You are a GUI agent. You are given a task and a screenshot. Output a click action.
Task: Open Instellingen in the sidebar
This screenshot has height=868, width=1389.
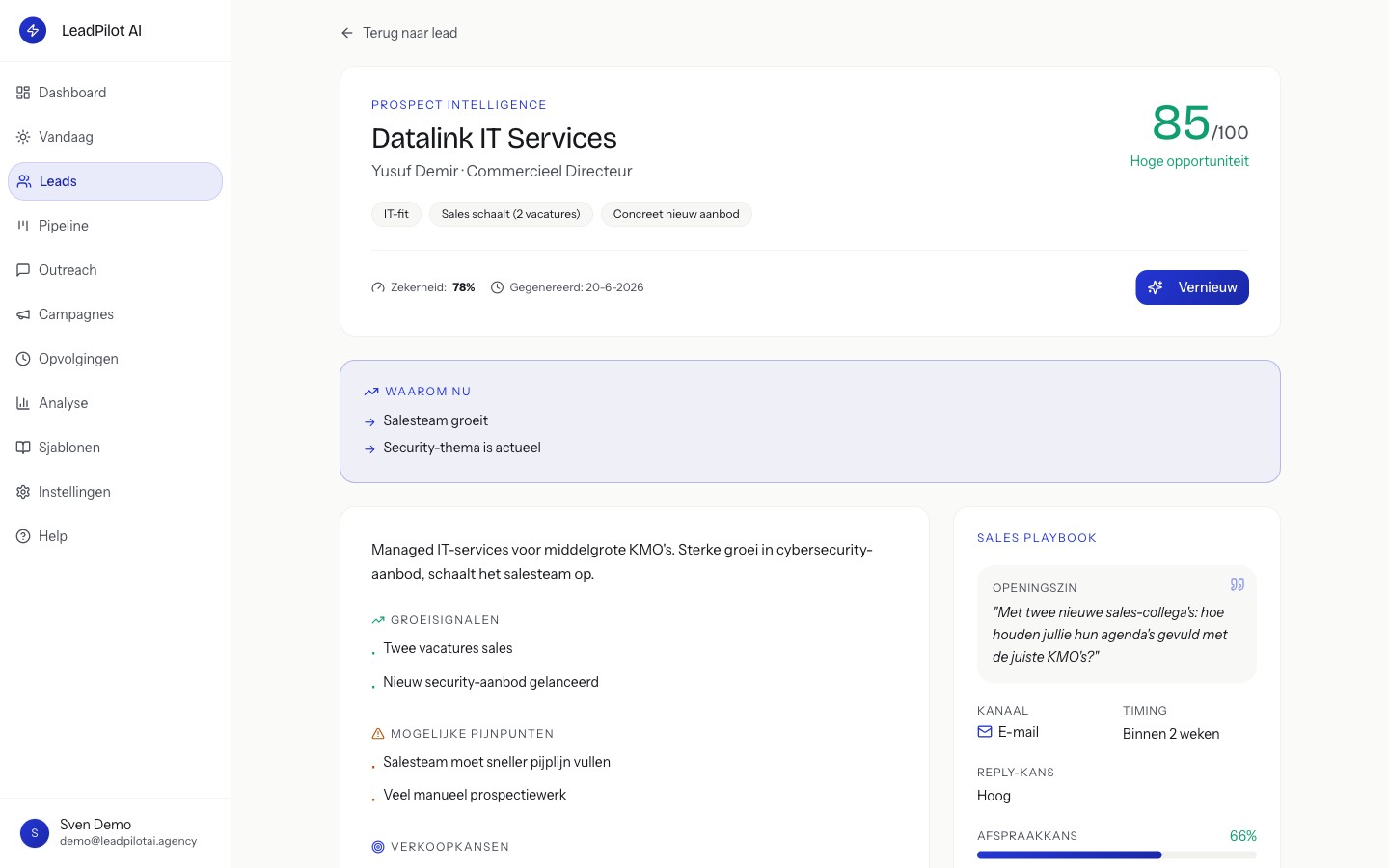pos(115,492)
